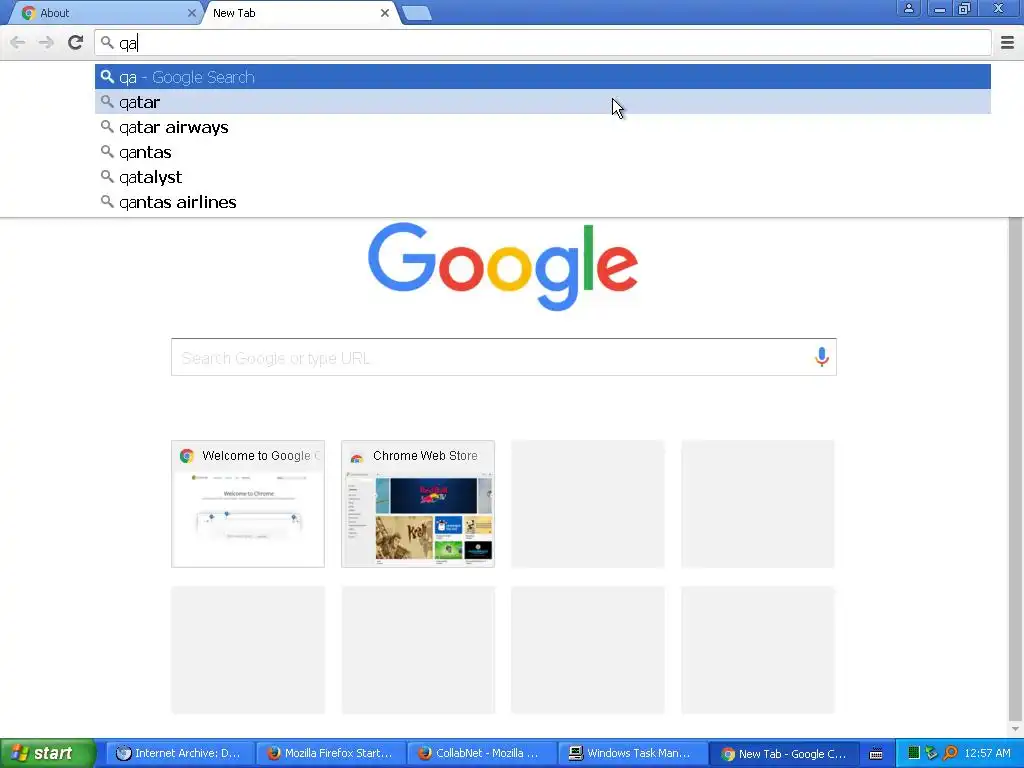Image resolution: width=1024 pixels, height=768 pixels.
Task: Choose the 'qa - Google Search' suggestion
Action: (x=543, y=77)
